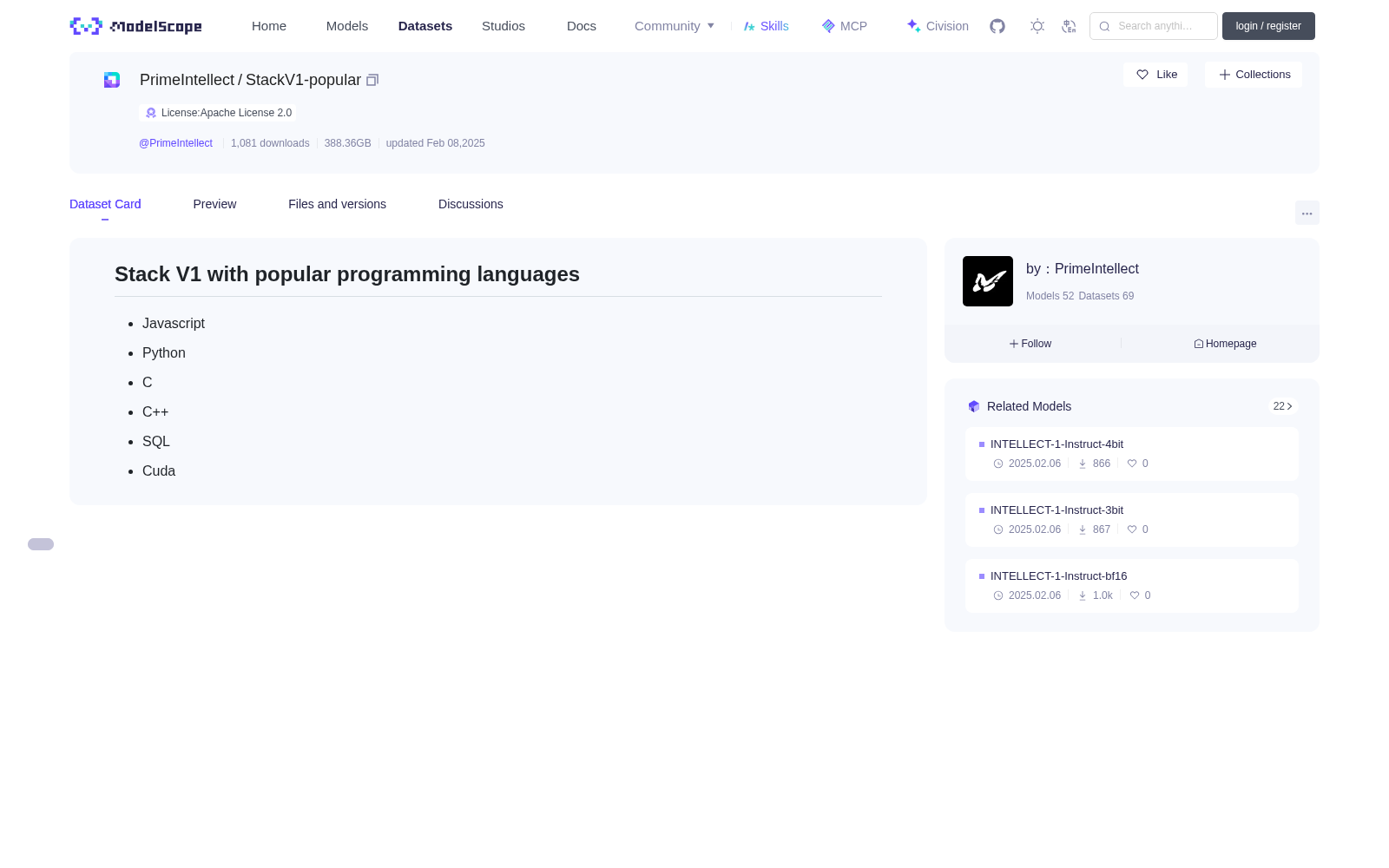
Task: Click the license badge icon
Action: pos(151,113)
